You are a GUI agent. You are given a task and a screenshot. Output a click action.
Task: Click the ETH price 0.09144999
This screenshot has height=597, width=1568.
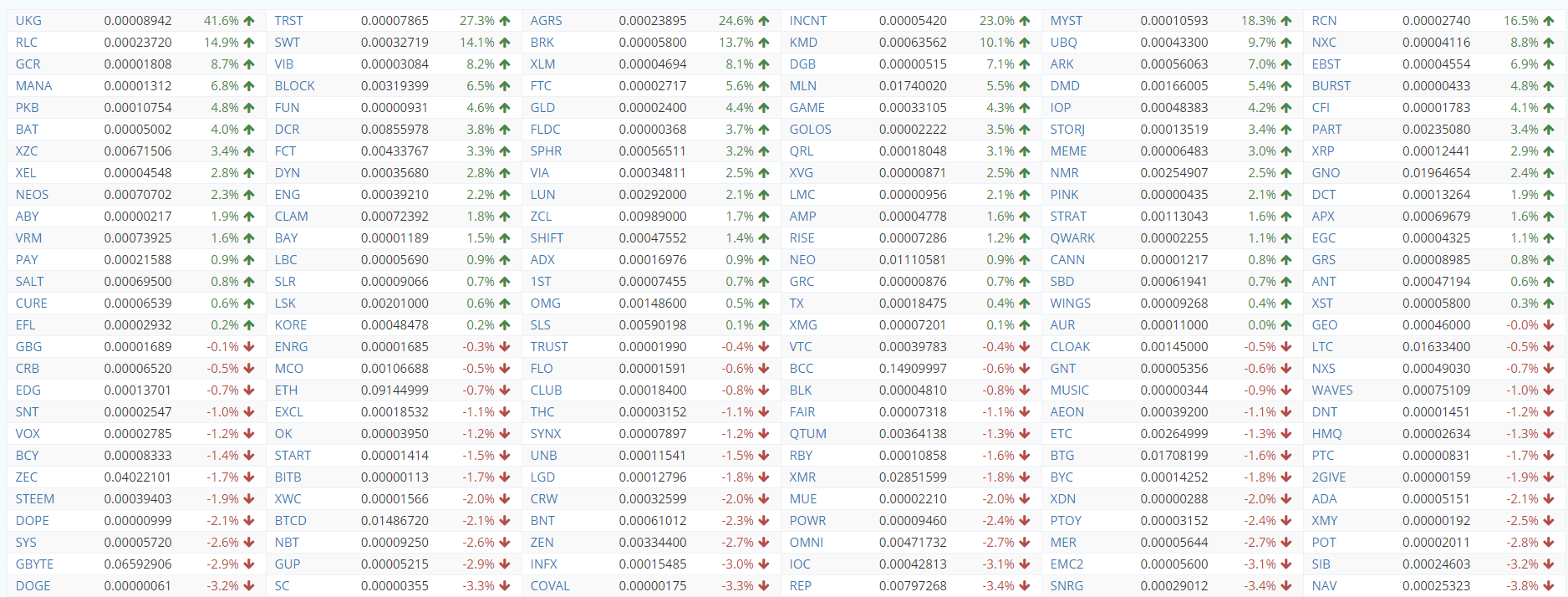coord(395,390)
